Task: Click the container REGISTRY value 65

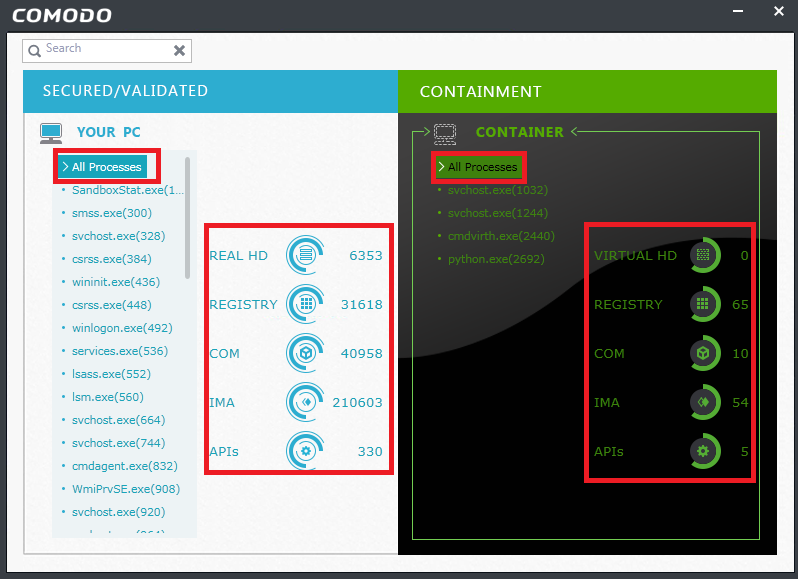Action: (740, 304)
